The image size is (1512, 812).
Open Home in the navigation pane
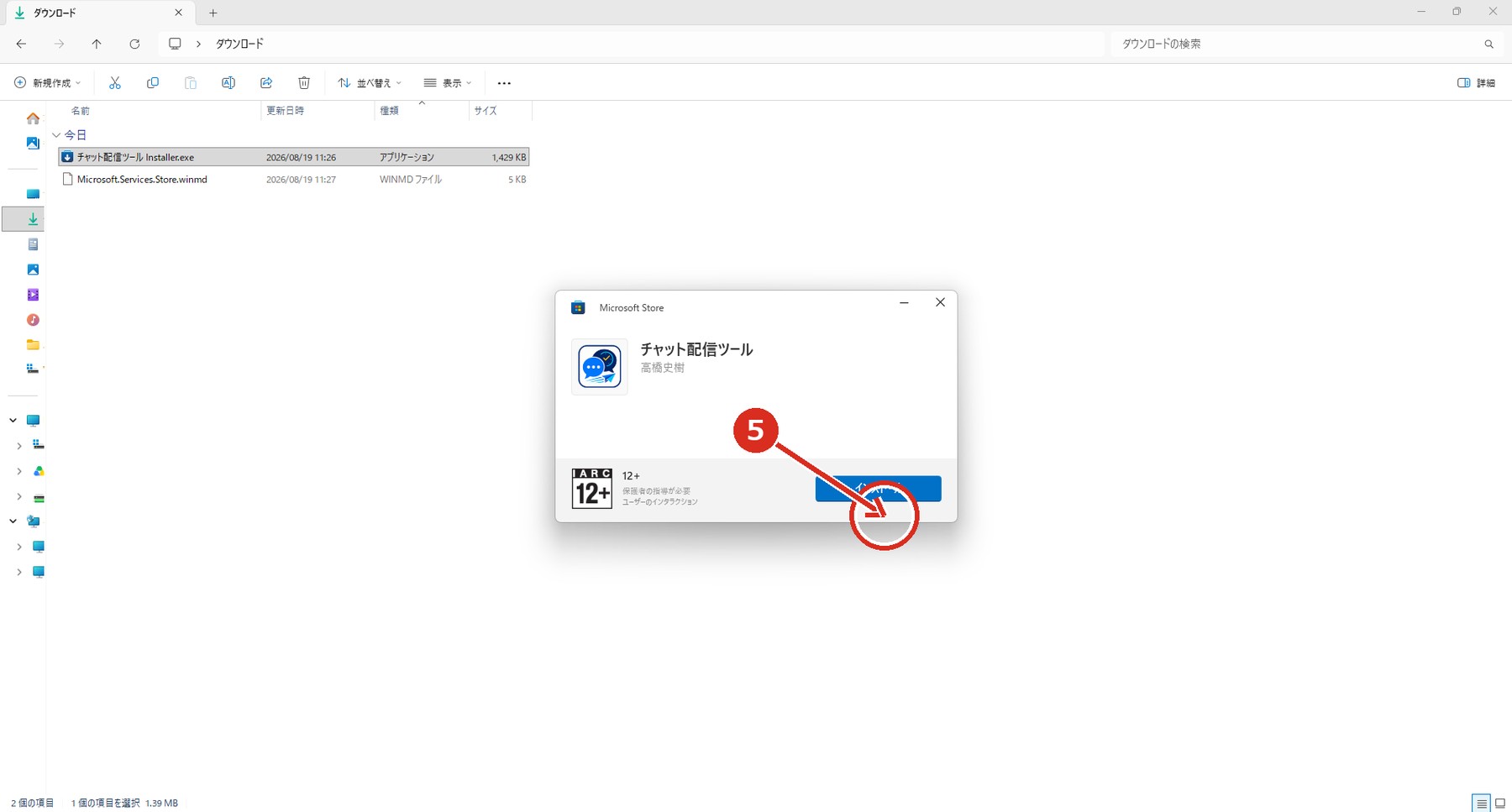(x=33, y=118)
